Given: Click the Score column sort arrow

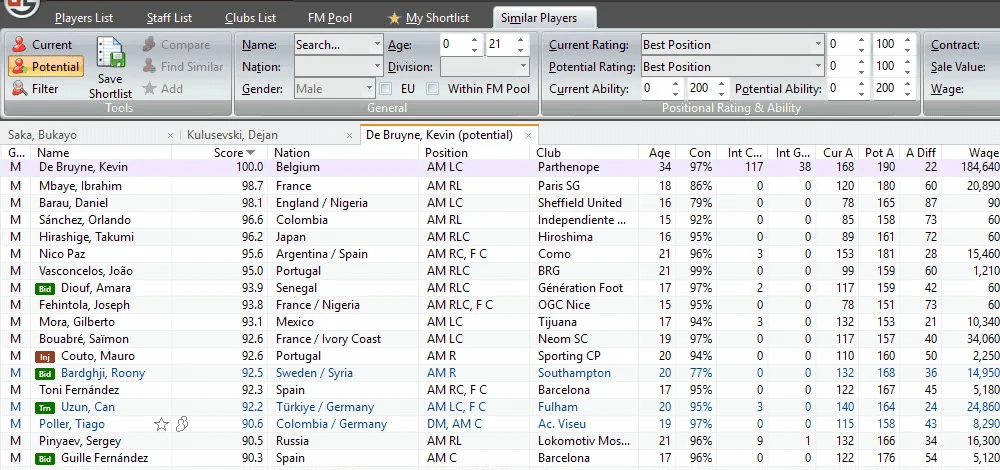Looking at the screenshot, I should 251,152.
